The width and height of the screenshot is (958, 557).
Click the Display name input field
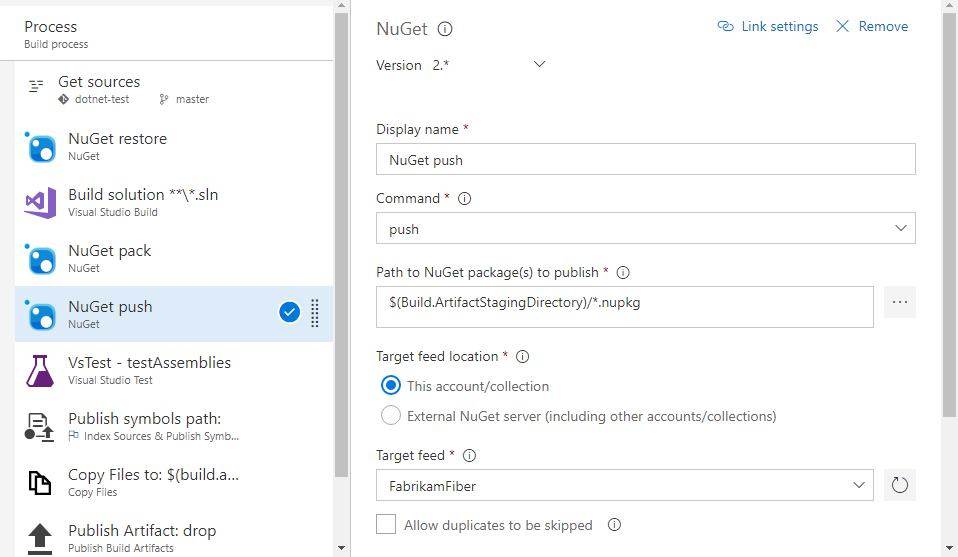pos(645,159)
